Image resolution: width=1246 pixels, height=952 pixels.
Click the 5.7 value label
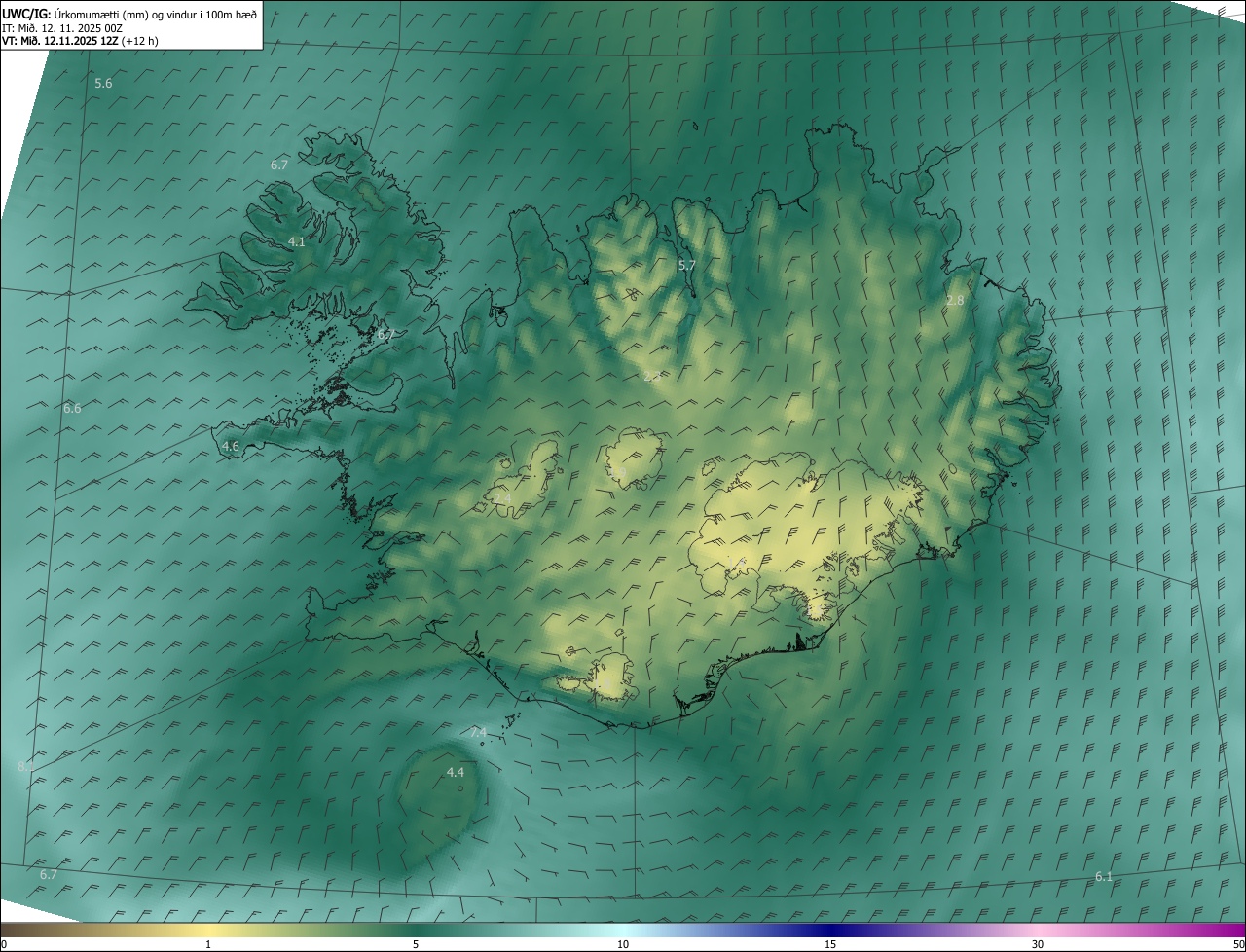tap(687, 265)
